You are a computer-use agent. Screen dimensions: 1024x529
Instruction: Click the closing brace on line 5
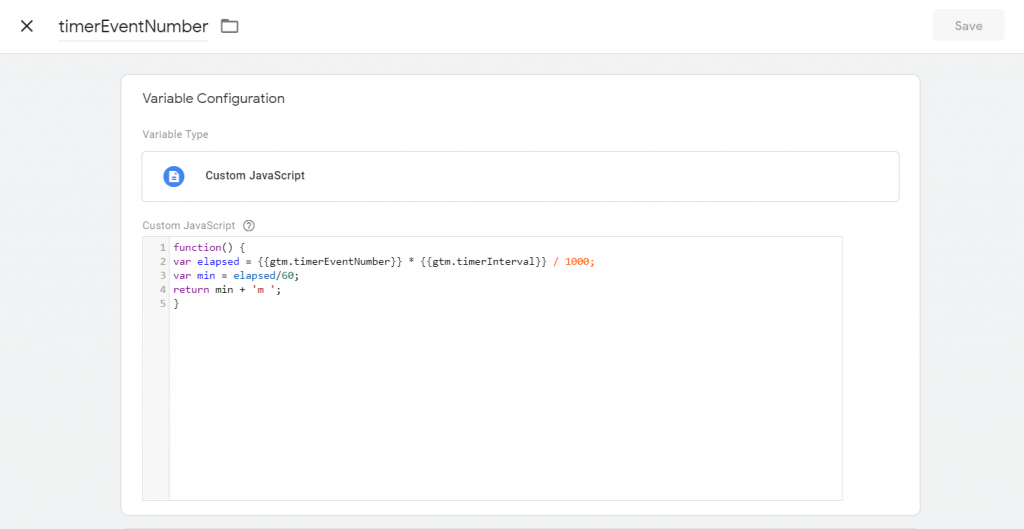pyautogui.click(x=176, y=304)
